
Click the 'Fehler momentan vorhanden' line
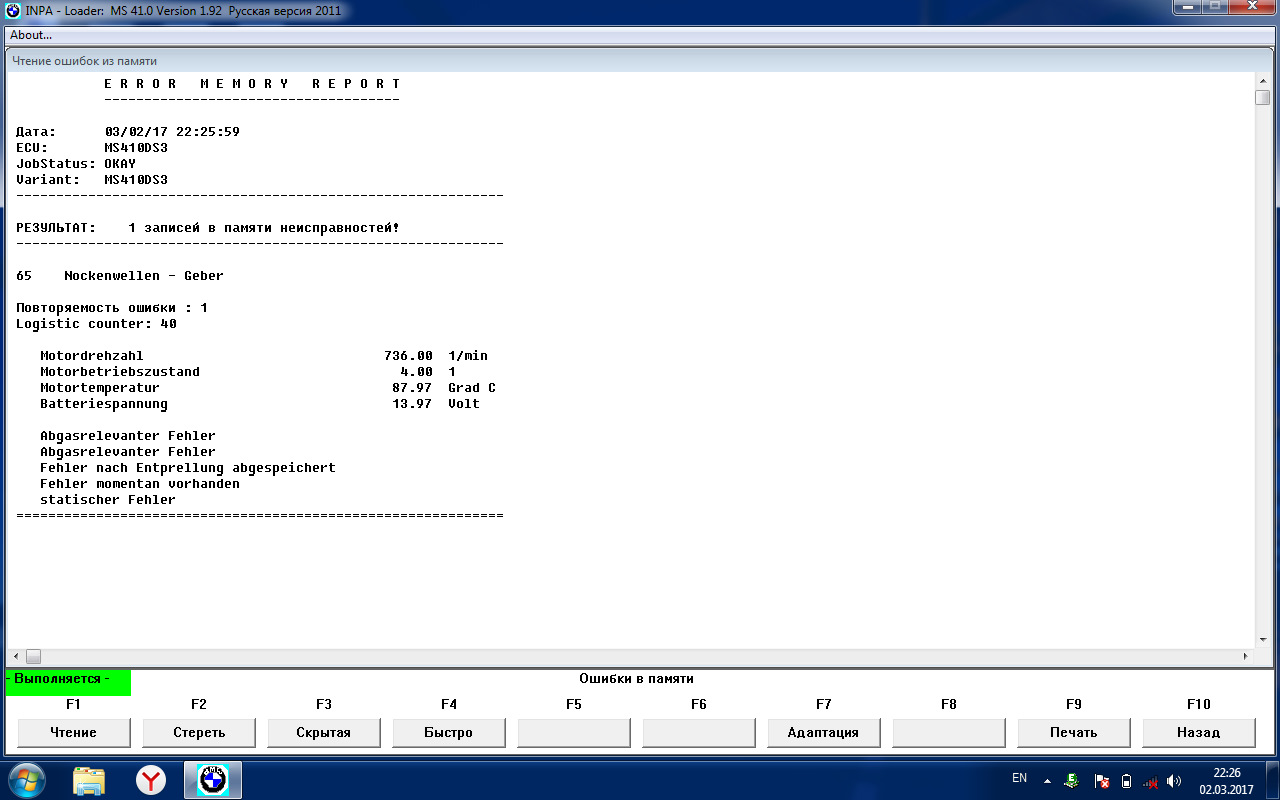point(140,484)
